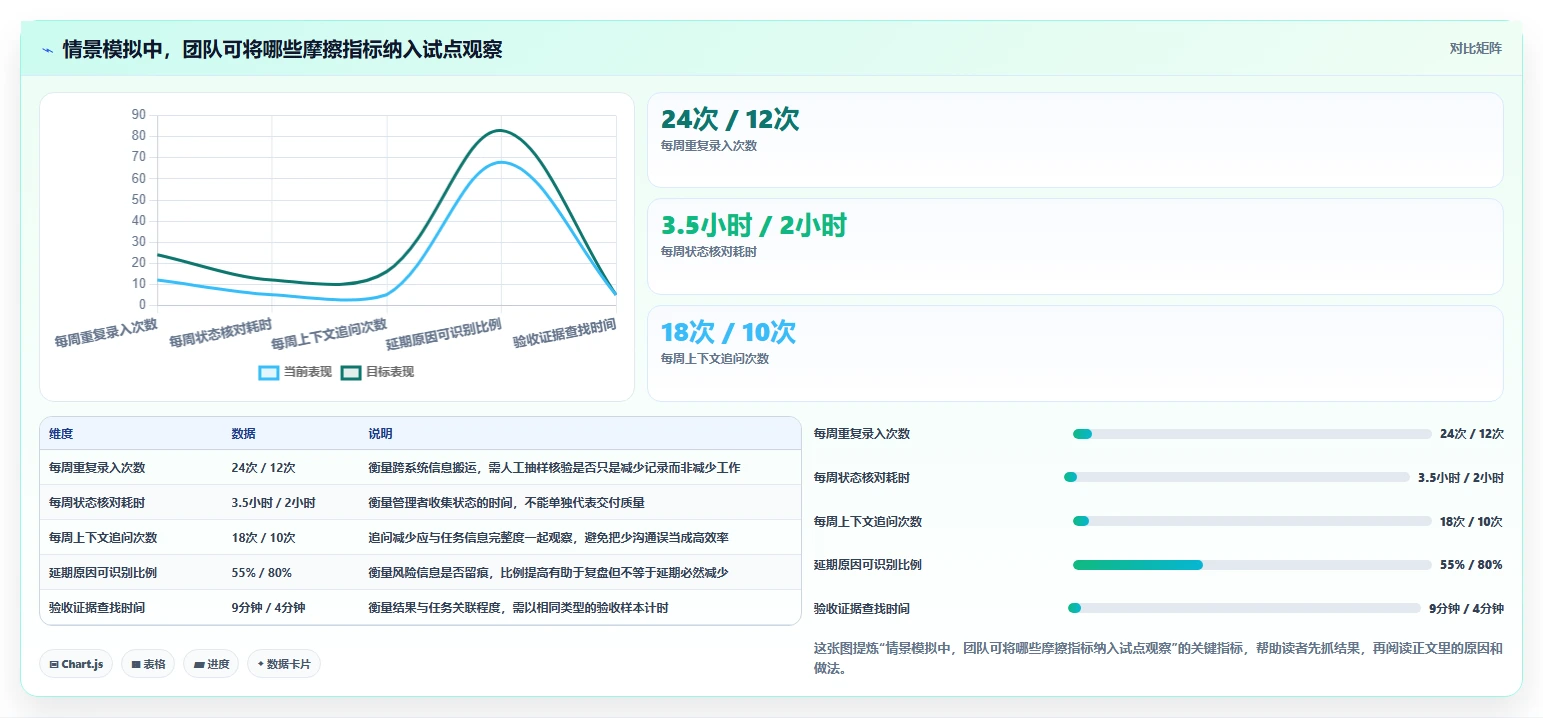
Task: Click the 55% / 80% table cell
Action: coord(262,573)
